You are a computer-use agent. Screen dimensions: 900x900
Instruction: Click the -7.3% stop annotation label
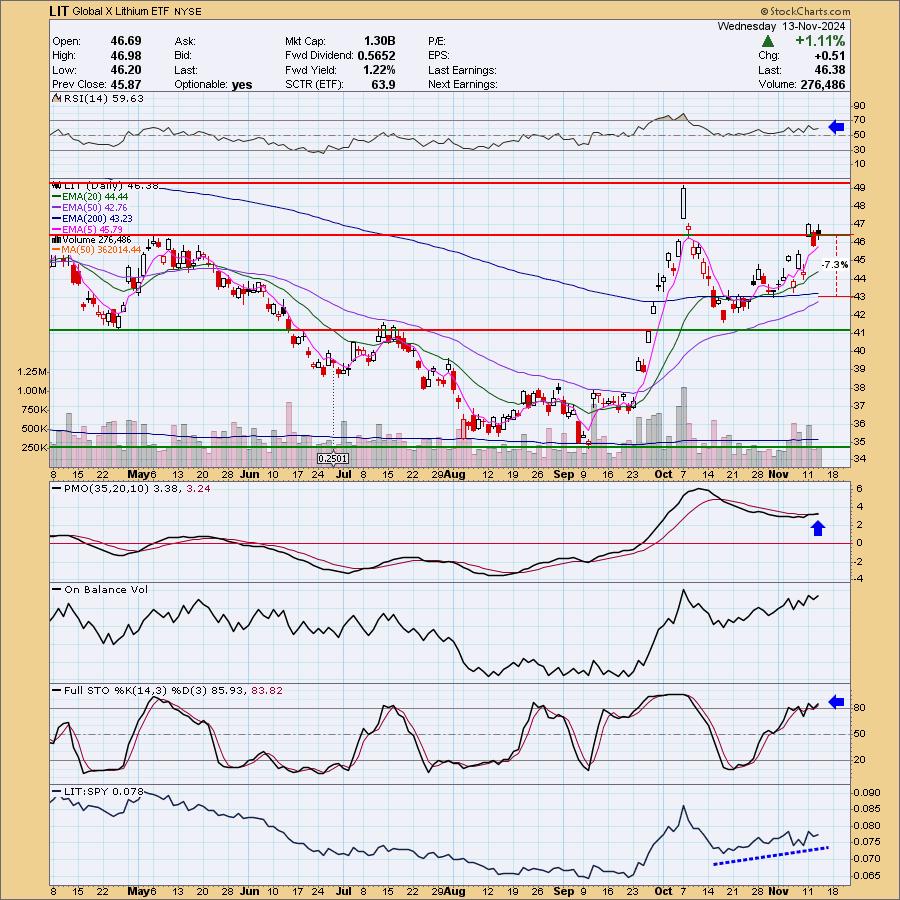click(835, 265)
